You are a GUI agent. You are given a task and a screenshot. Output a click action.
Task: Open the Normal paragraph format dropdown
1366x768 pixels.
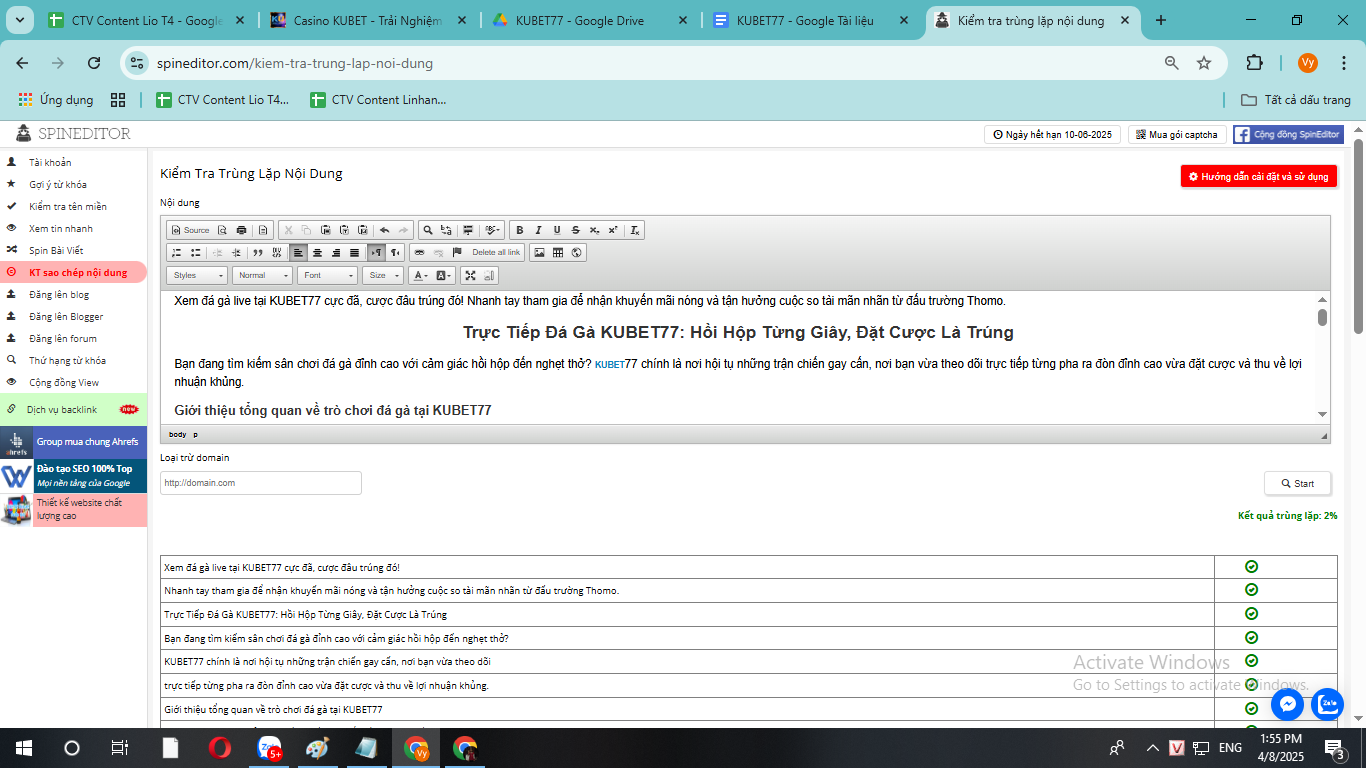pos(262,275)
